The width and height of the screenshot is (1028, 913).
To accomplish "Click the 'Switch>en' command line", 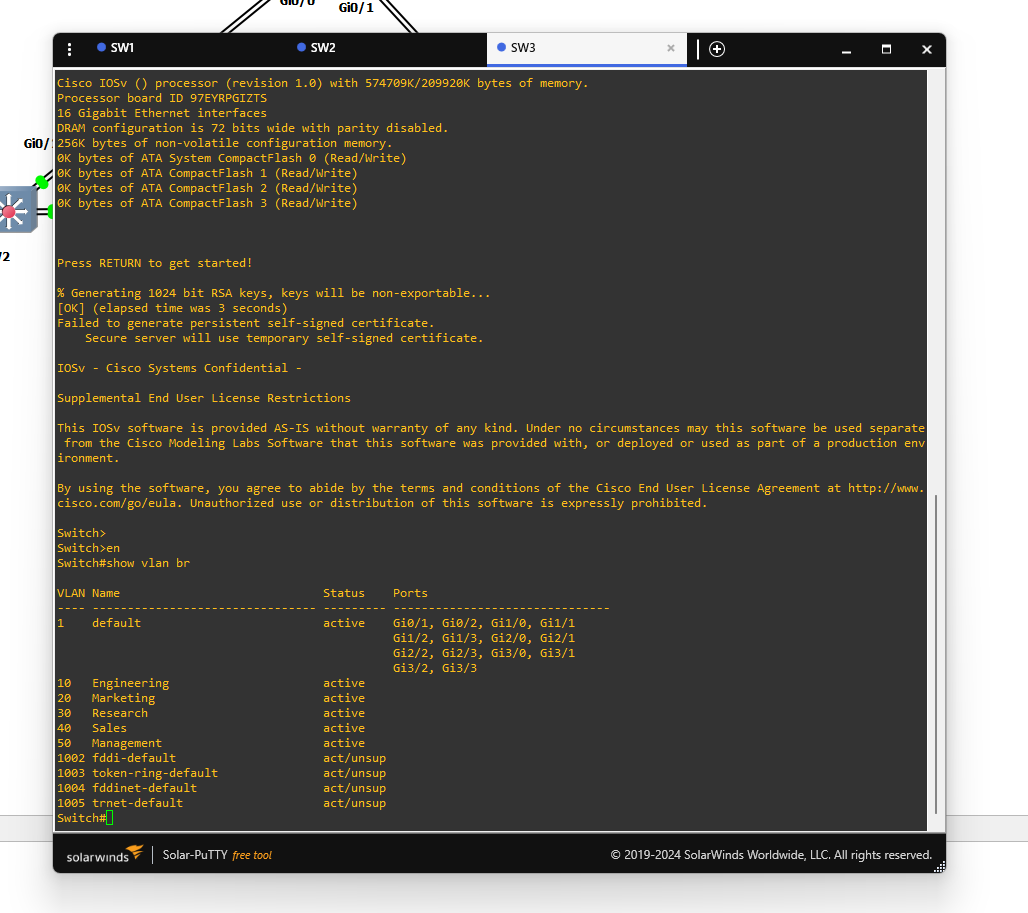I will [x=89, y=548].
